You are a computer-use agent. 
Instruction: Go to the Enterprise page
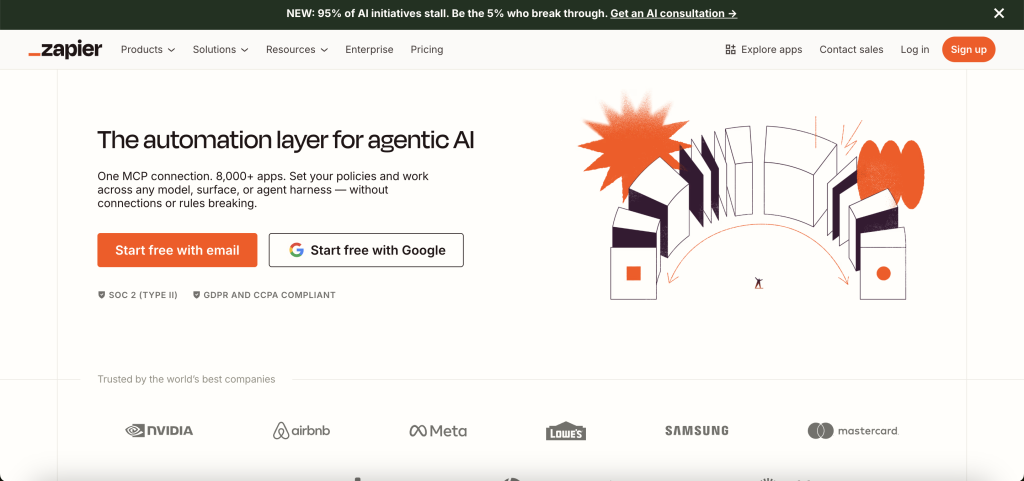(x=369, y=49)
